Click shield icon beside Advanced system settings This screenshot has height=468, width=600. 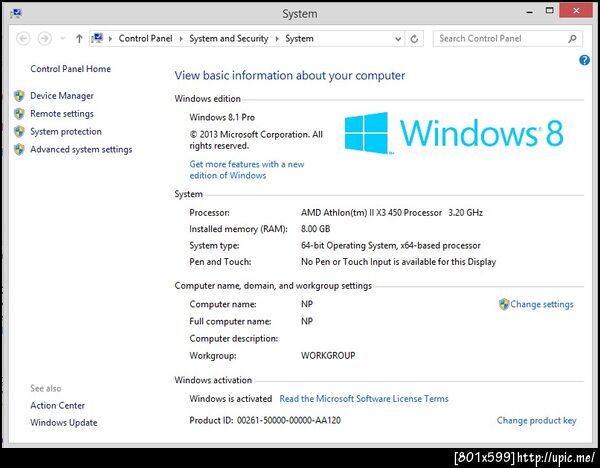click(19, 150)
